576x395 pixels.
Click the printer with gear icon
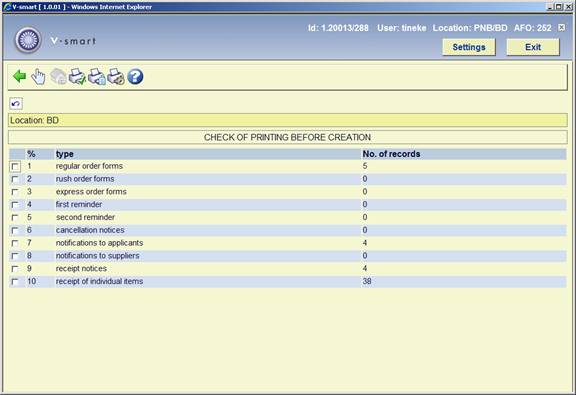coord(116,76)
